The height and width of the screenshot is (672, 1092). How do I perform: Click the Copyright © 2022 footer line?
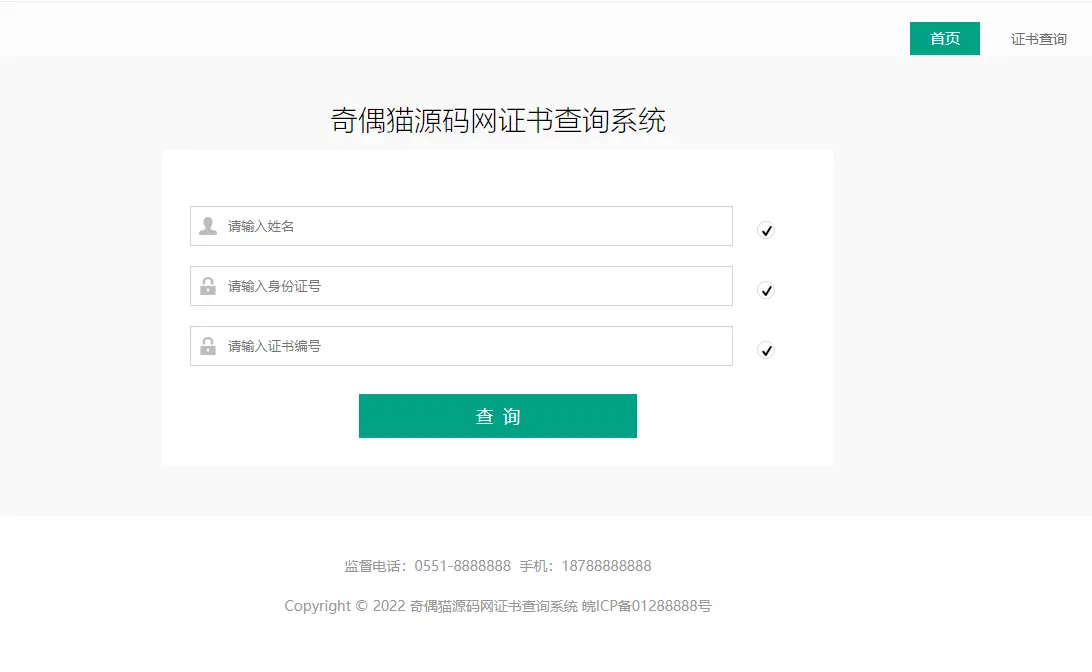point(497,606)
